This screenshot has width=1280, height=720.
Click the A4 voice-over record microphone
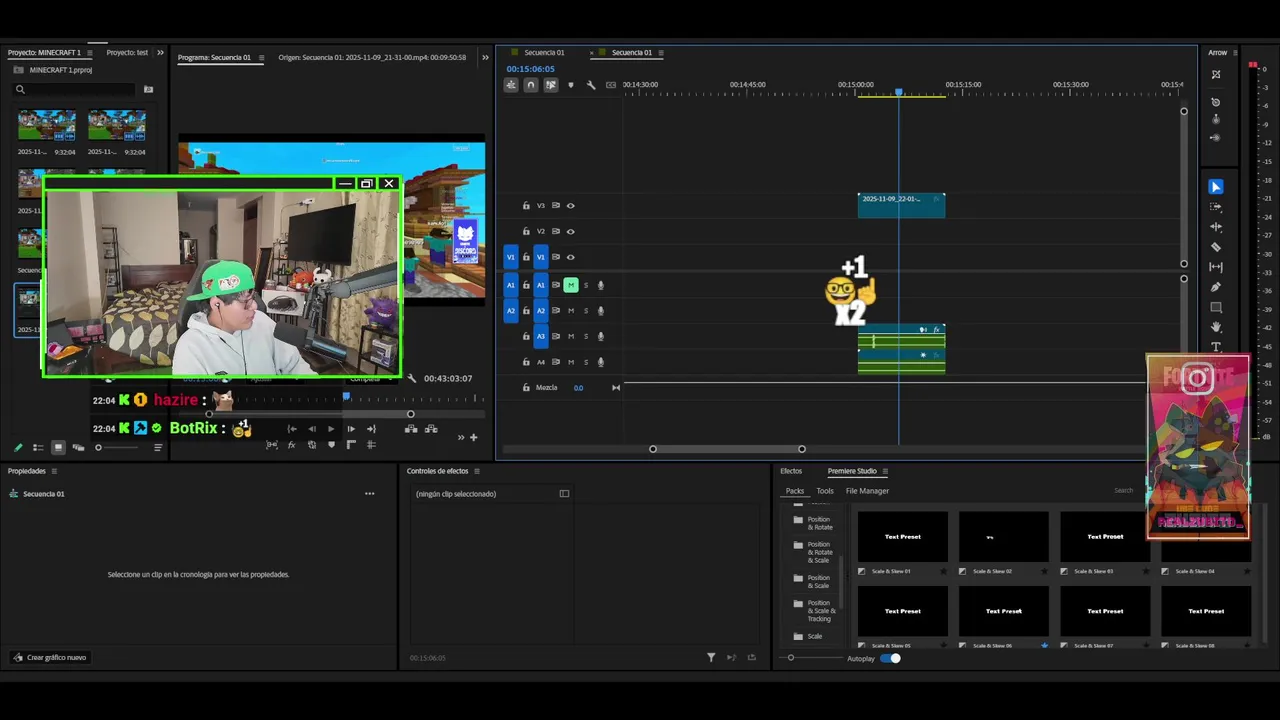(601, 362)
